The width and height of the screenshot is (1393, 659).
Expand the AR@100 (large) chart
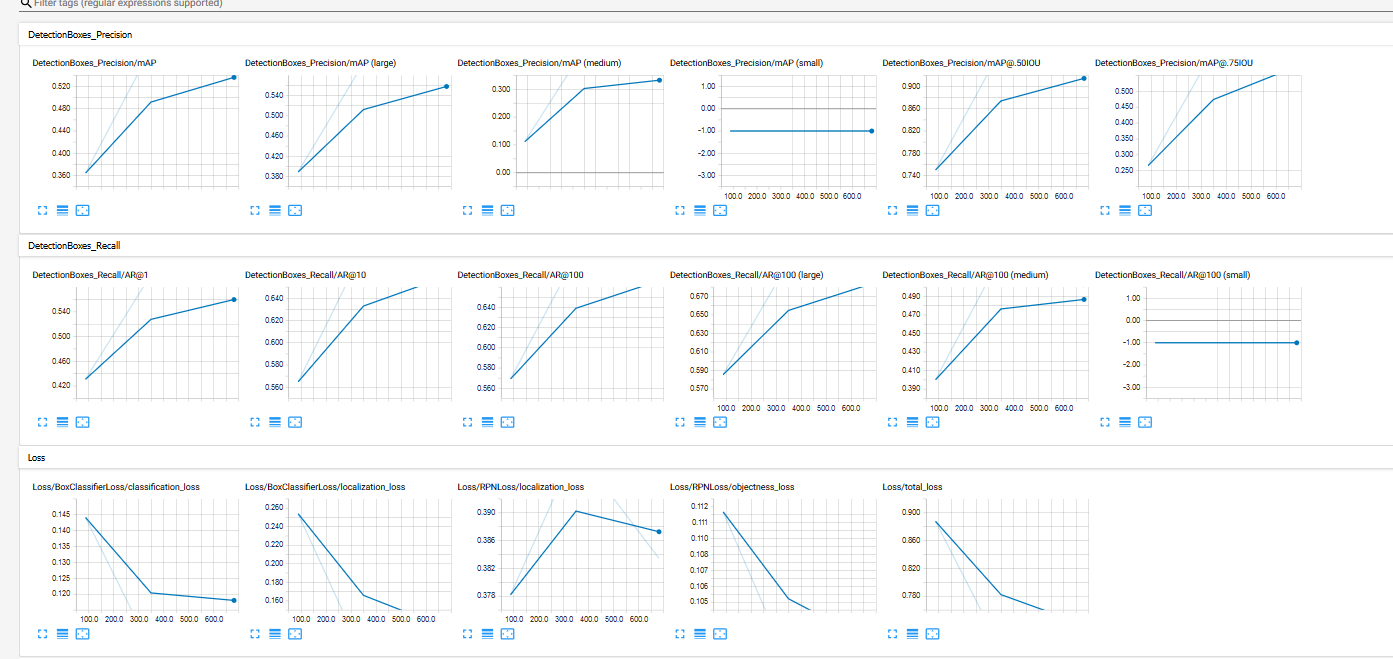tap(680, 422)
